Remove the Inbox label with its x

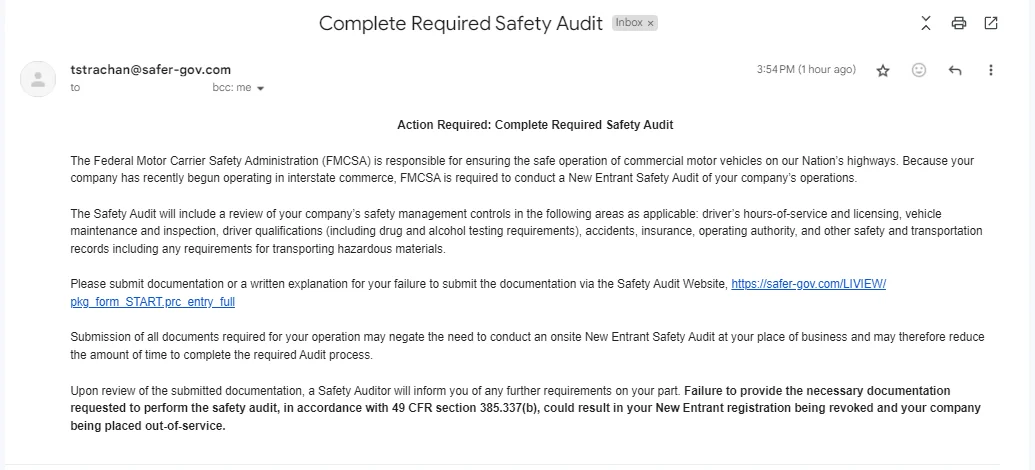click(x=650, y=23)
